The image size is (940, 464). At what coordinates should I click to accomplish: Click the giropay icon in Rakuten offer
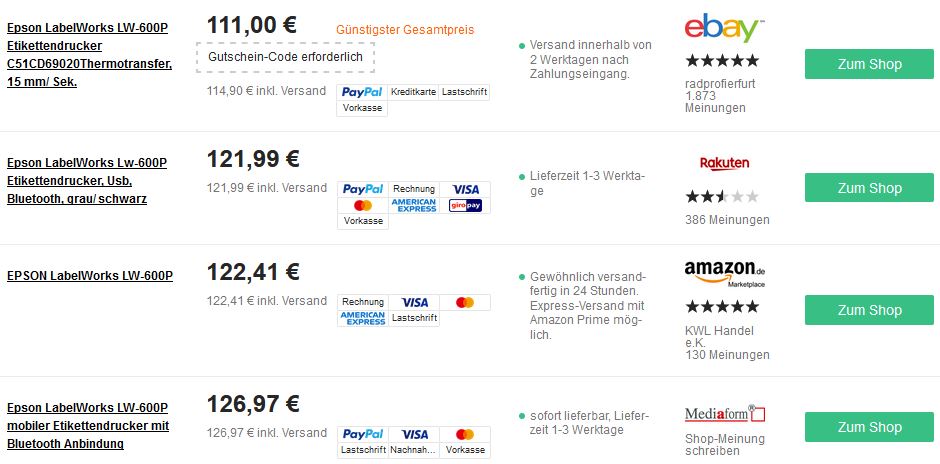coord(465,206)
